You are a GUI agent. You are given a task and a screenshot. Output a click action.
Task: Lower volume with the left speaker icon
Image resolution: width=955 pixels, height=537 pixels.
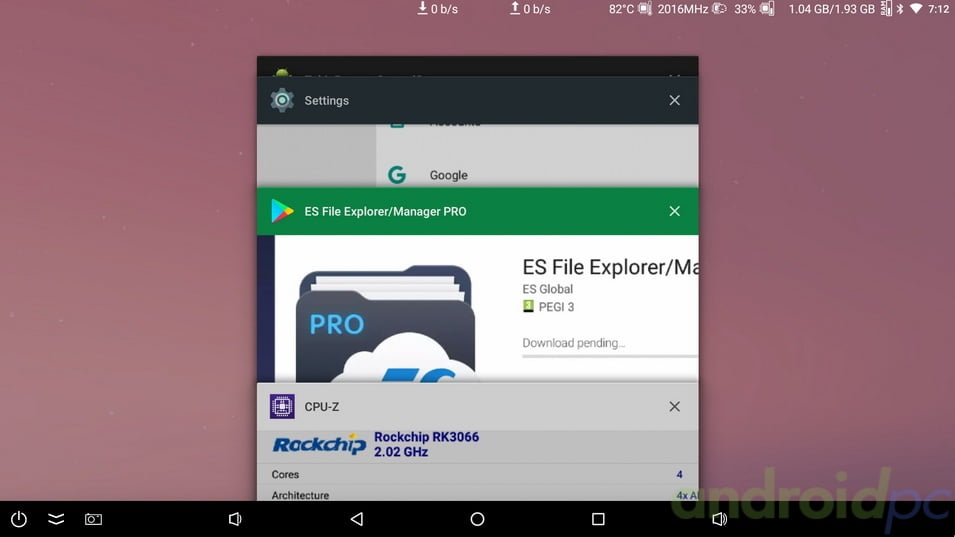(x=235, y=519)
